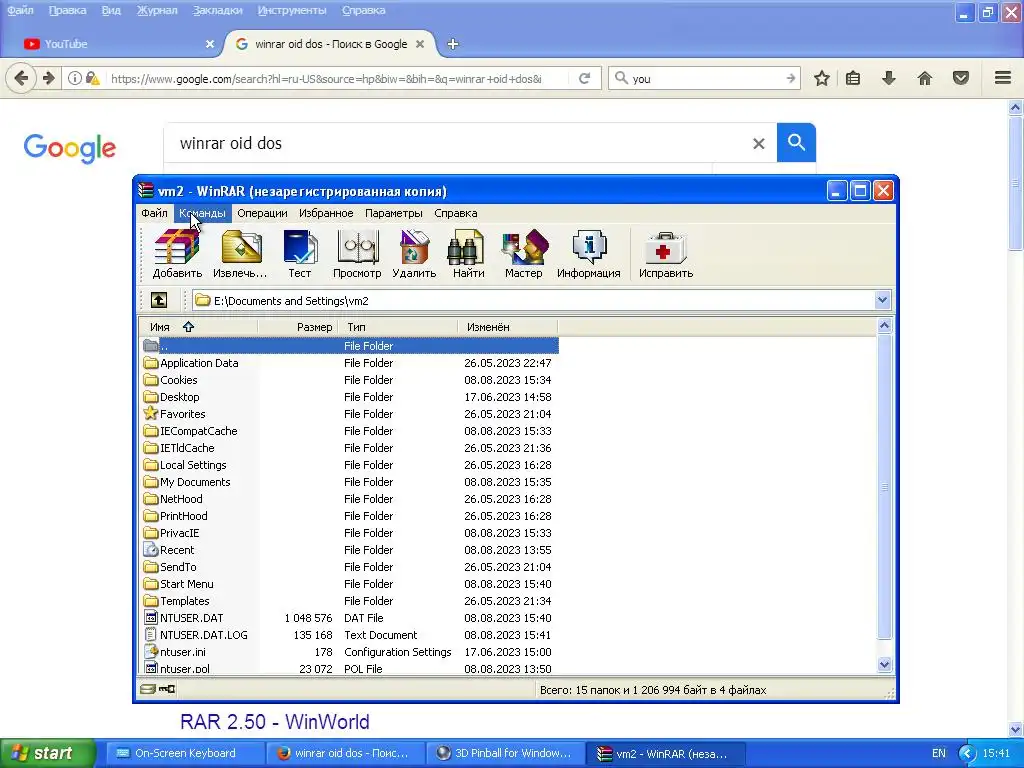The width and height of the screenshot is (1024, 768).
Task: Click the Добавить (Add) toolbar icon
Action: click(177, 254)
